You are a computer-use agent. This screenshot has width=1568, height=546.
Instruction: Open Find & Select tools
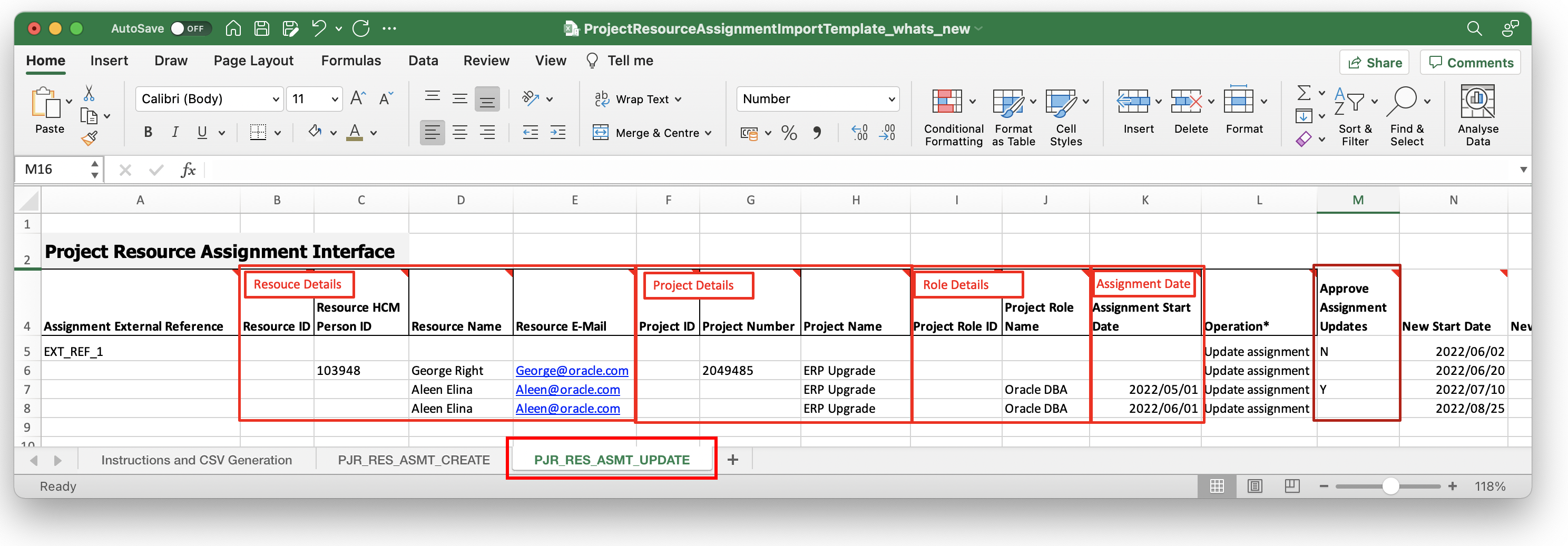[1407, 115]
